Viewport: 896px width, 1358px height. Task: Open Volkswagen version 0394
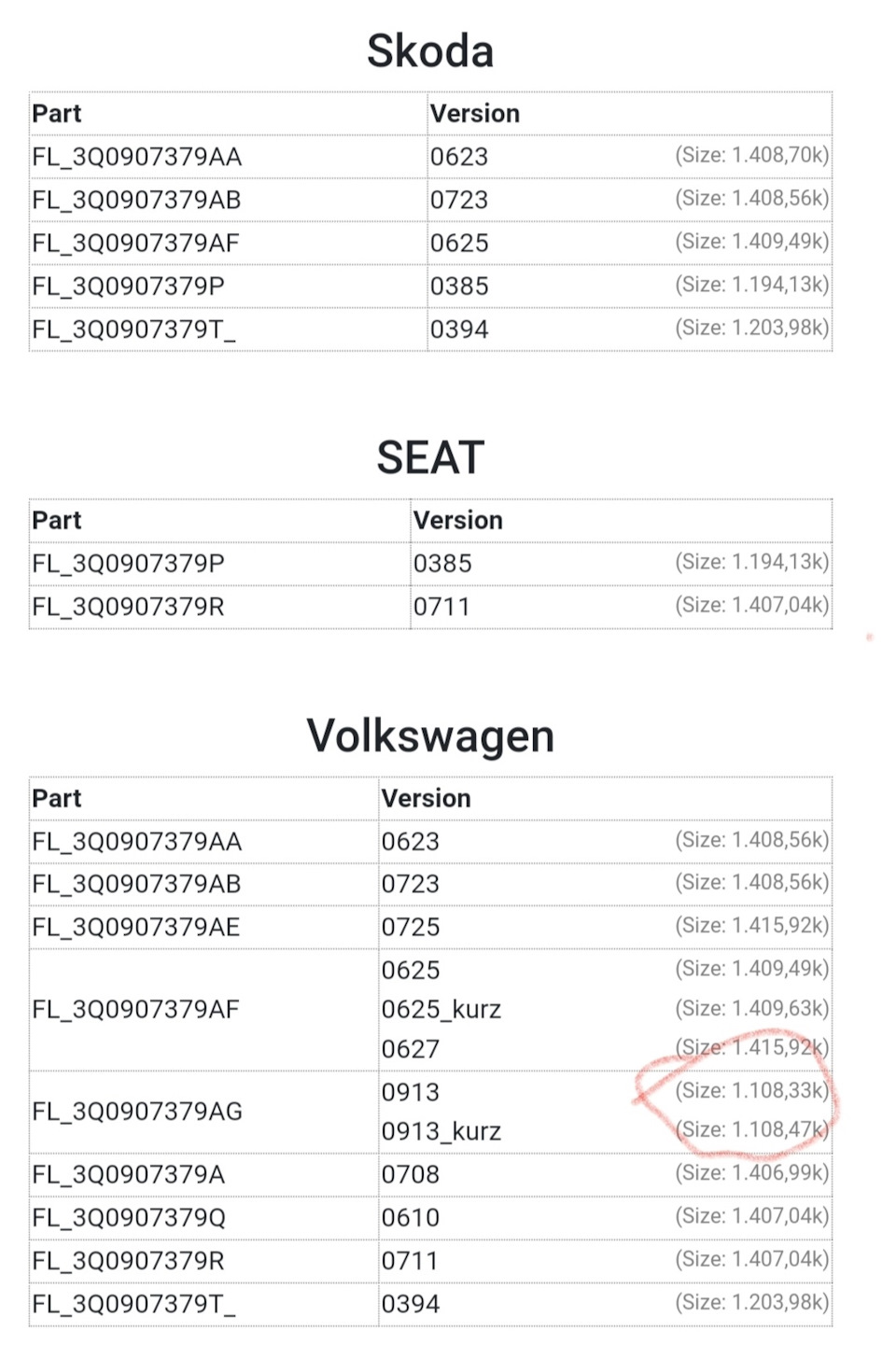pyautogui.click(x=411, y=1304)
